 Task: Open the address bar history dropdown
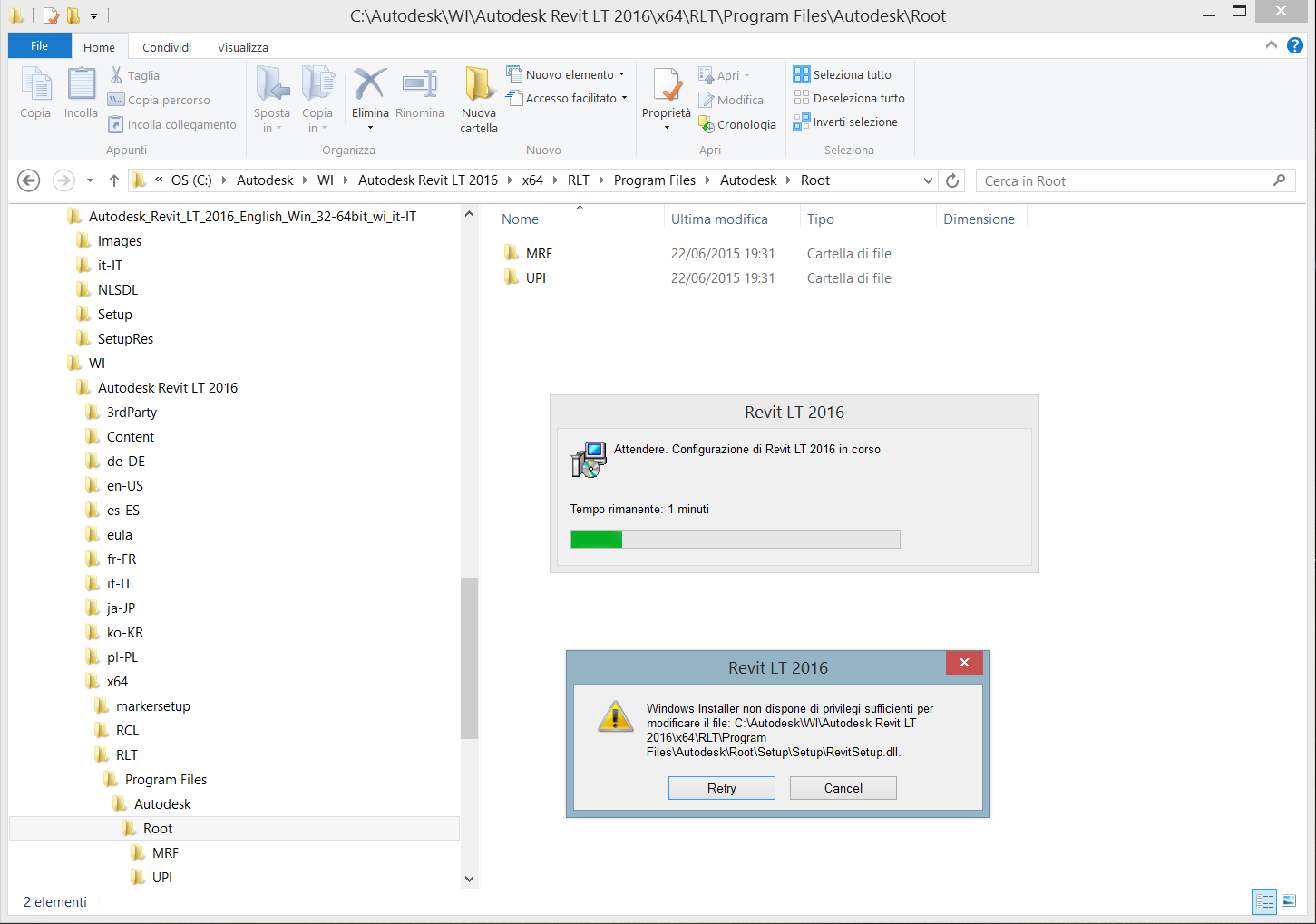(x=928, y=180)
